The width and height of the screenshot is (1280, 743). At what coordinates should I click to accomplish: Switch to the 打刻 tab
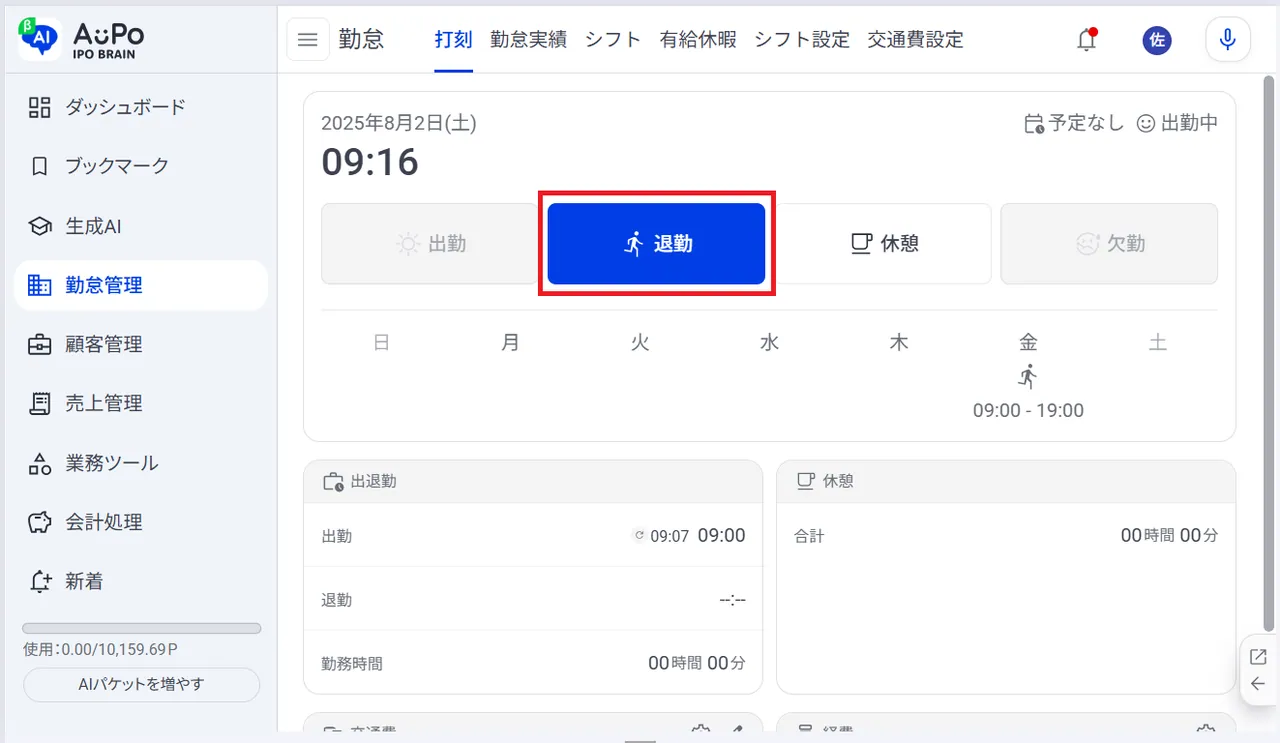click(453, 40)
